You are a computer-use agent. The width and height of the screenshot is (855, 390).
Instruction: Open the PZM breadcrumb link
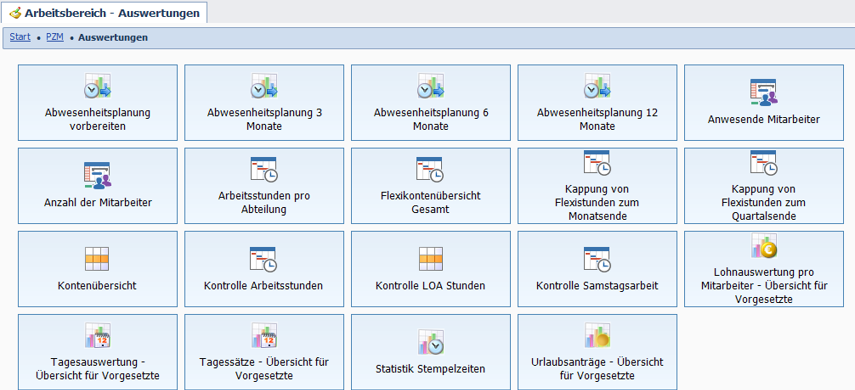click(55, 38)
